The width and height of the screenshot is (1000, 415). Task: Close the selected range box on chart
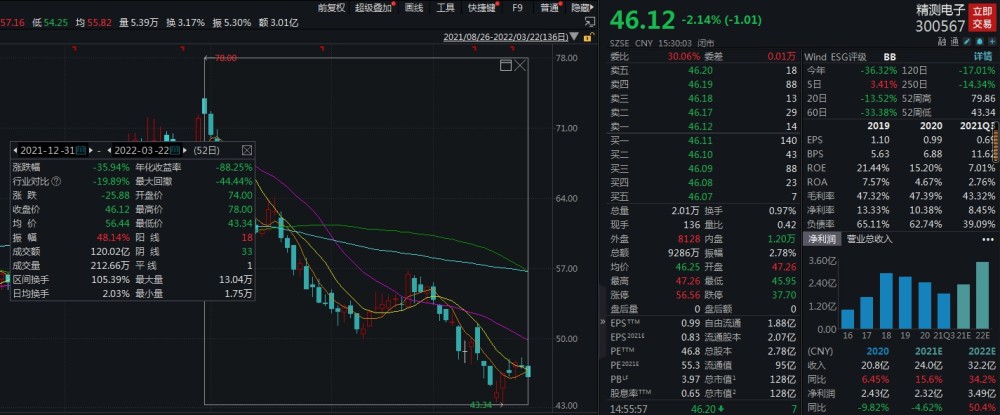click(x=520, y=65)
